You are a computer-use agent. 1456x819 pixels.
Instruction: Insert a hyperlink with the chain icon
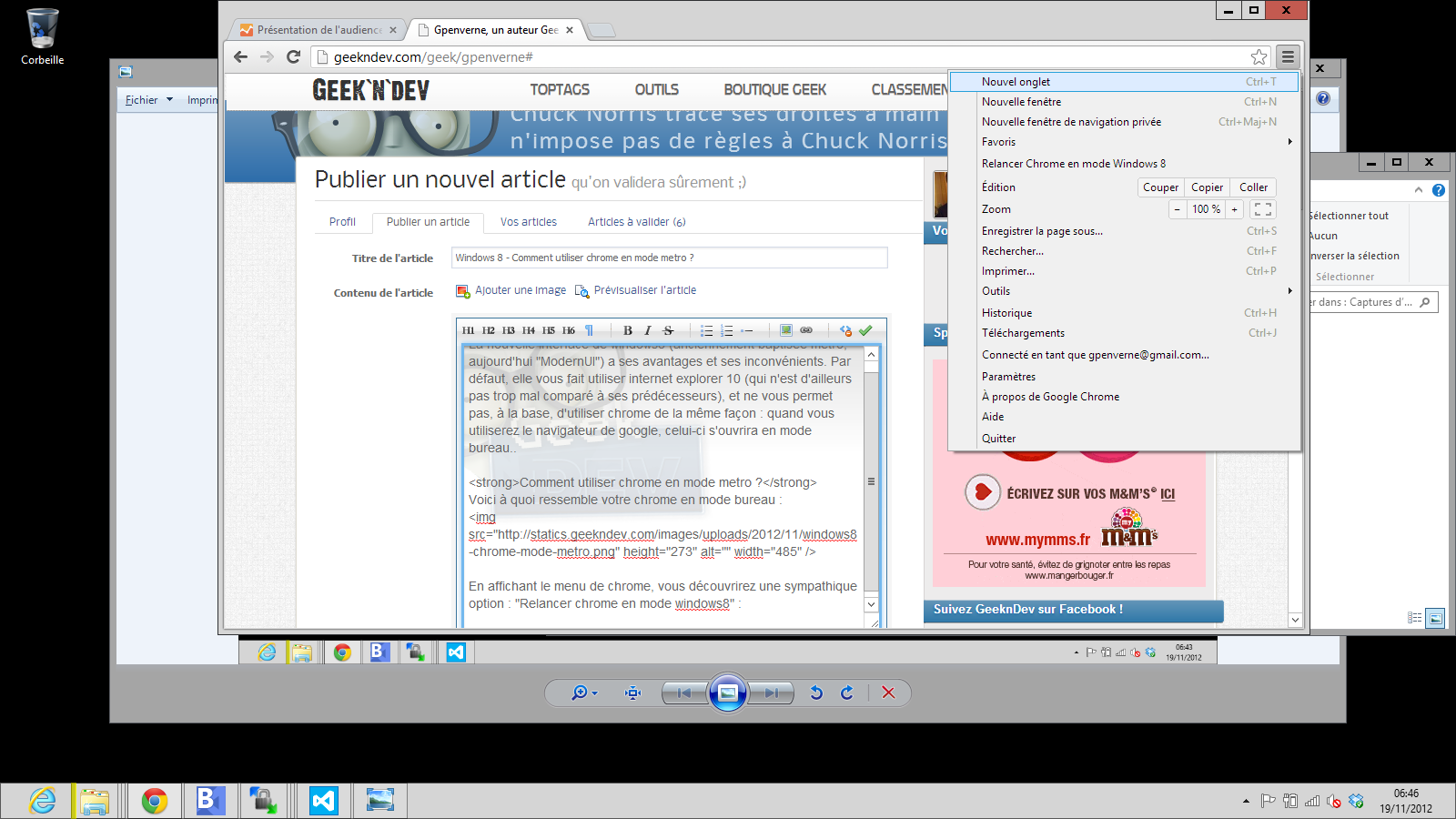tap(806, 330)
